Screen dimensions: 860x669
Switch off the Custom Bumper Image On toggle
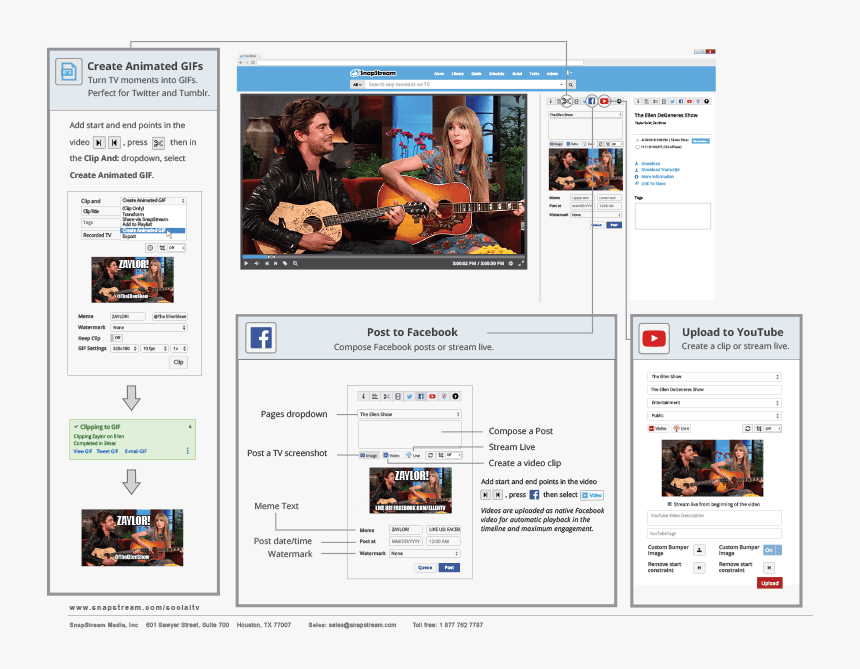[x=772, y=550]
